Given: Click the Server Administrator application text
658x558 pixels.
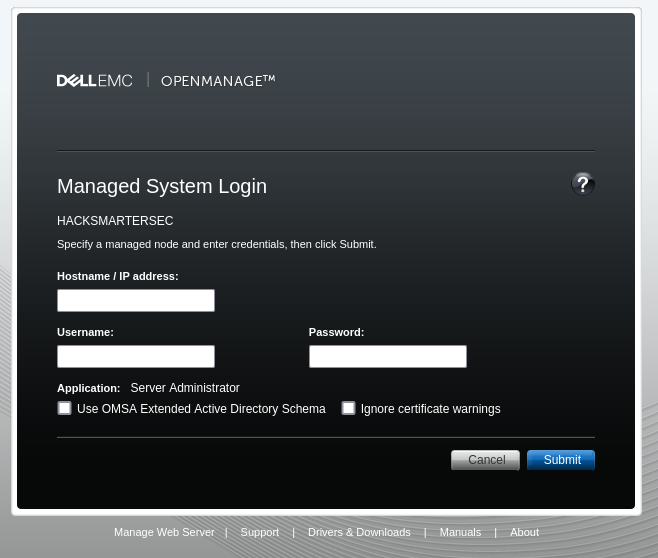Looking at the screenshot, I should pyautogui.click(x=185, y=388).
